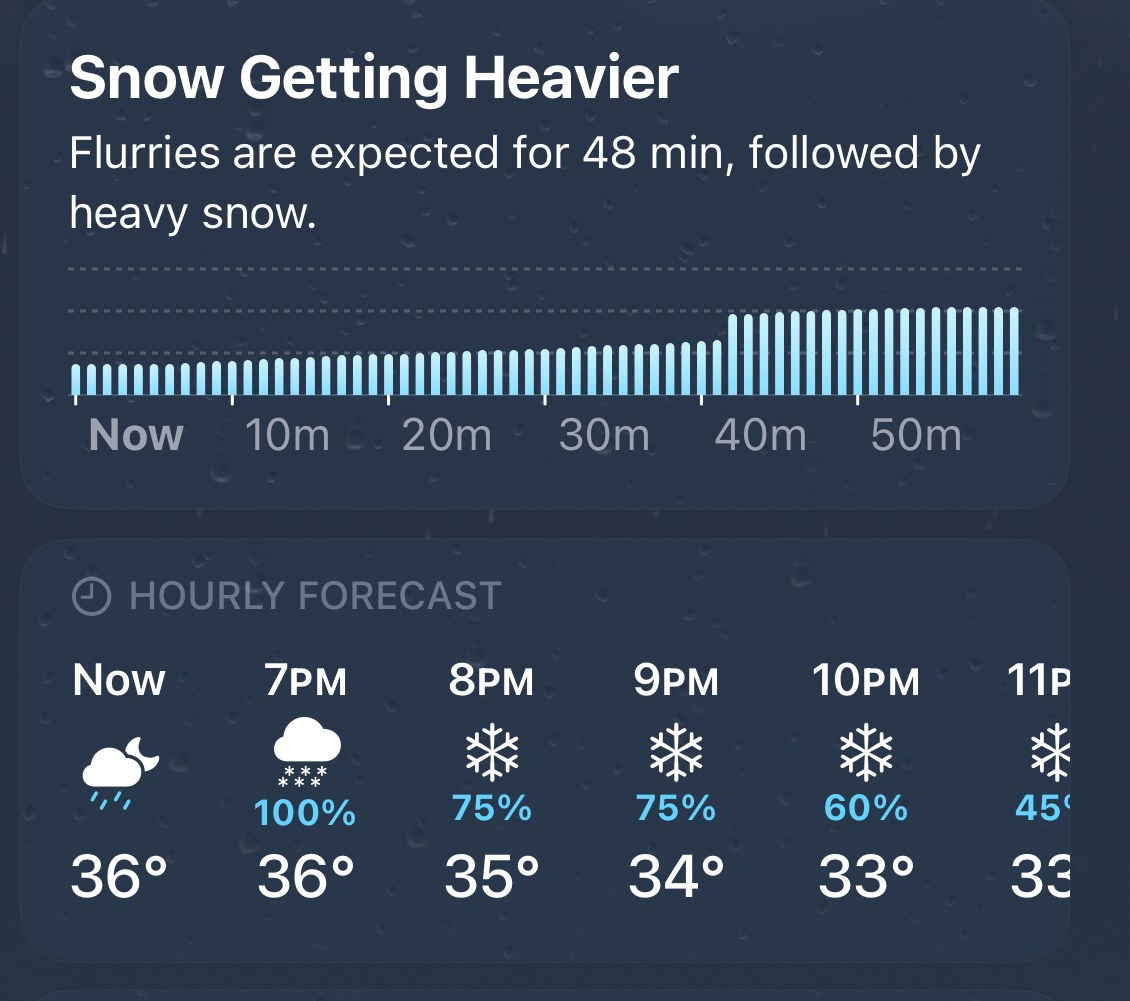Screen dimensions: 1130x1001
Task: Tap the 40m label on the snow chart
Action: [x=760, y=436]
